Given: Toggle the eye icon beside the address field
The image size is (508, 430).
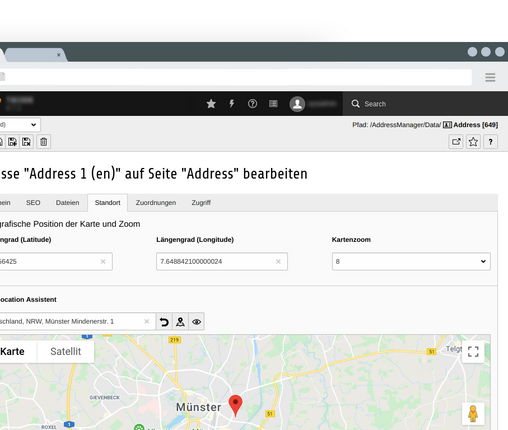Looking at the screenshot, I should click(197, 322).
